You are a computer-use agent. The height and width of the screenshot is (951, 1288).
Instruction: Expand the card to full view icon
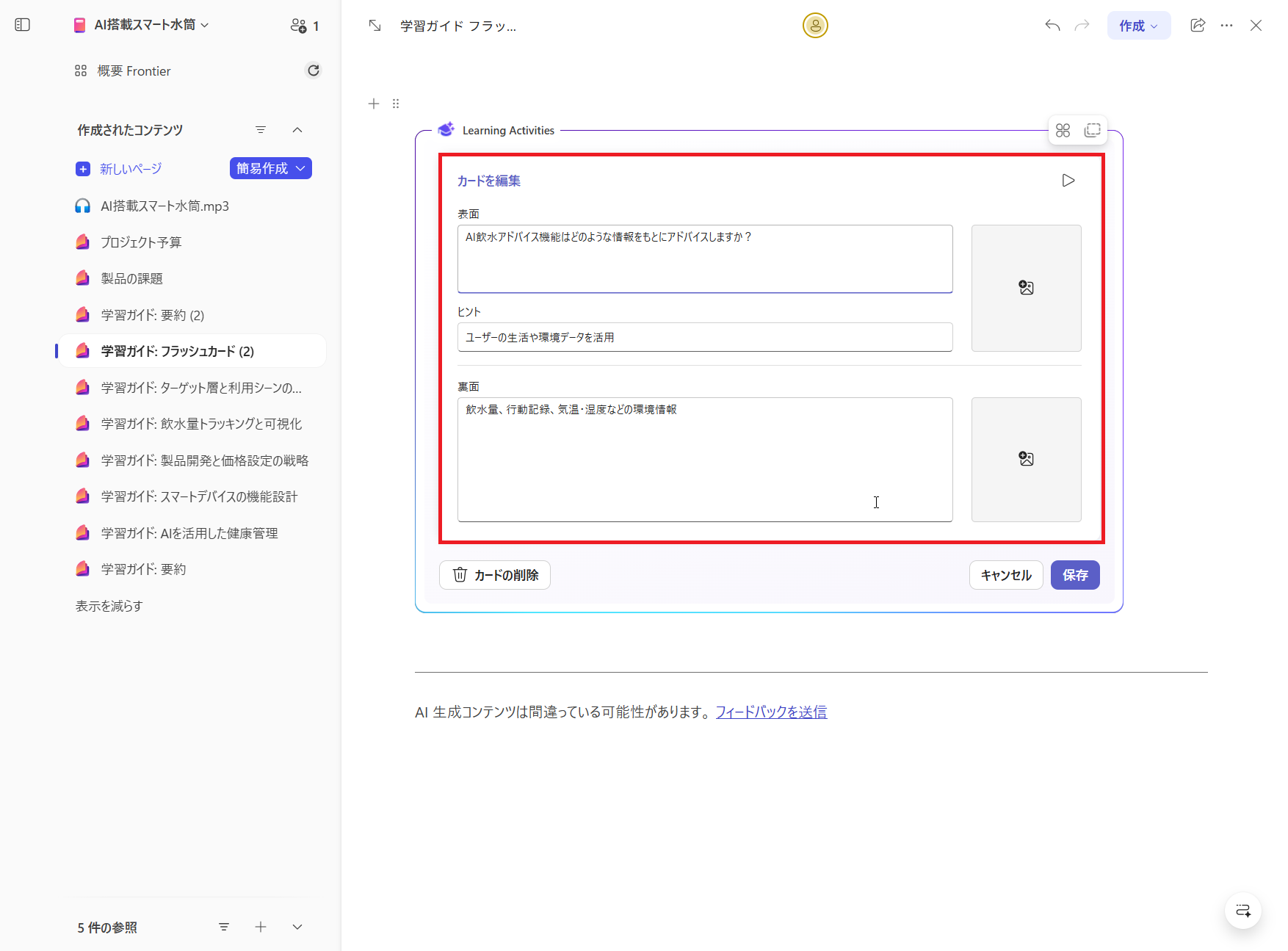click(1093, 129)
